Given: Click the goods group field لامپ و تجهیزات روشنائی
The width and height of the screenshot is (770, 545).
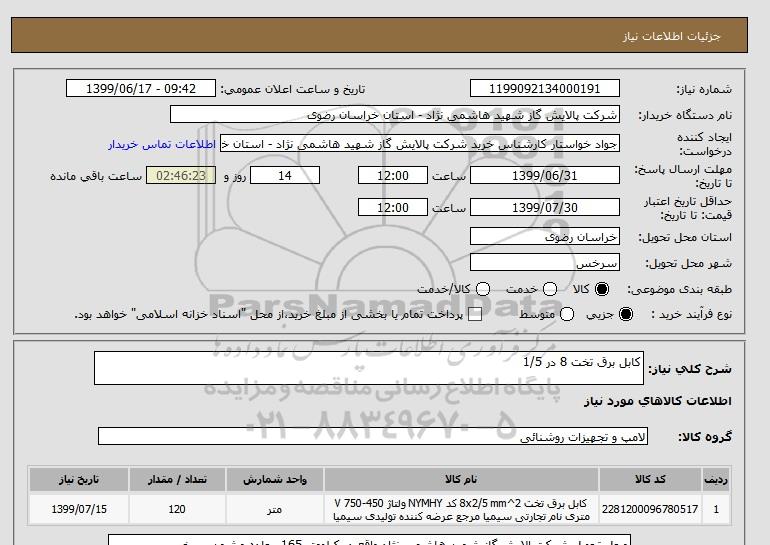Looking at the screenshot, I should (x=373, y=436).
